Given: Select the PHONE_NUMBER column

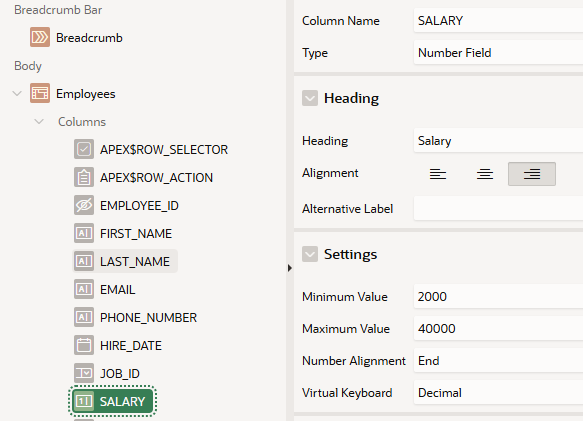Looking at the screenshot, I should click(x=148, y=317).
